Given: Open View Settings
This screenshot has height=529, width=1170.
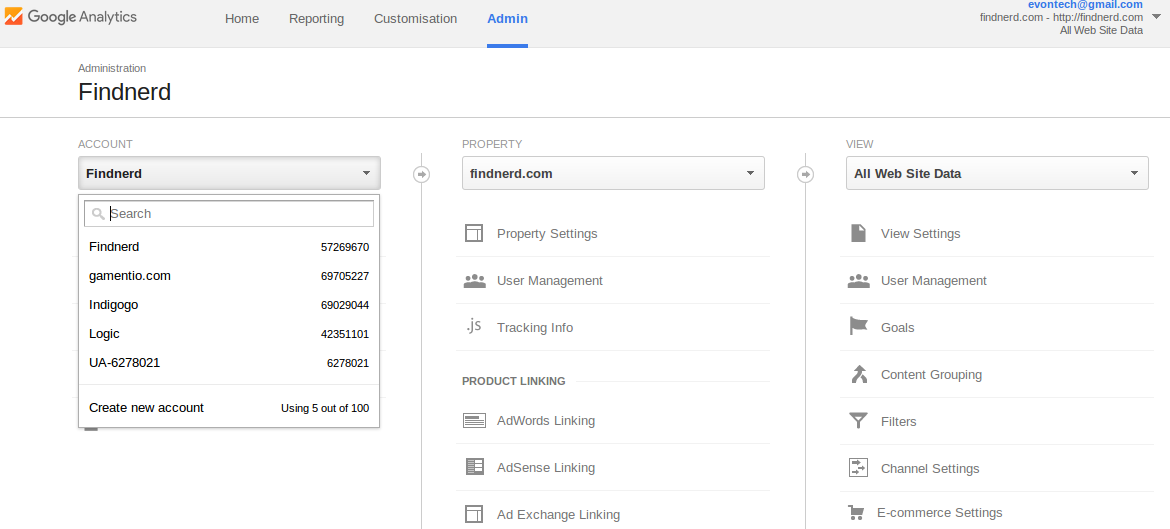Looking at the screenshot, I should (x=921, y=234).
